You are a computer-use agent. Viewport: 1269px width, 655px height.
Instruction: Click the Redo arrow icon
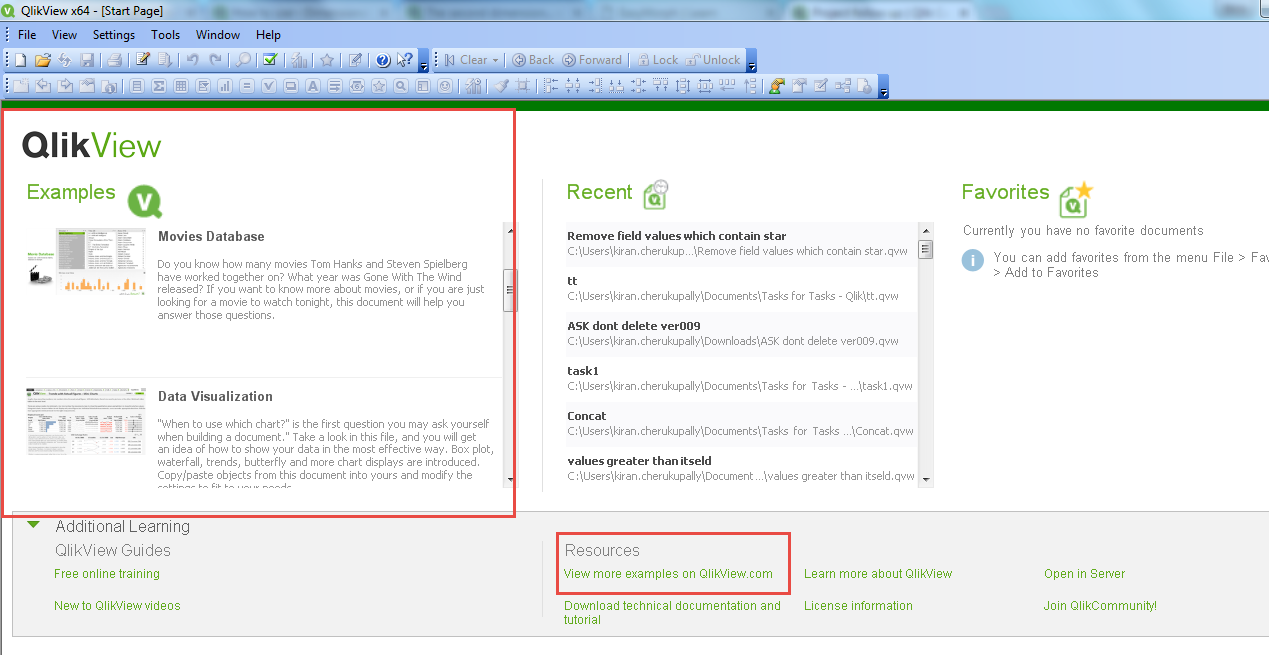click(x=215, y=60)
